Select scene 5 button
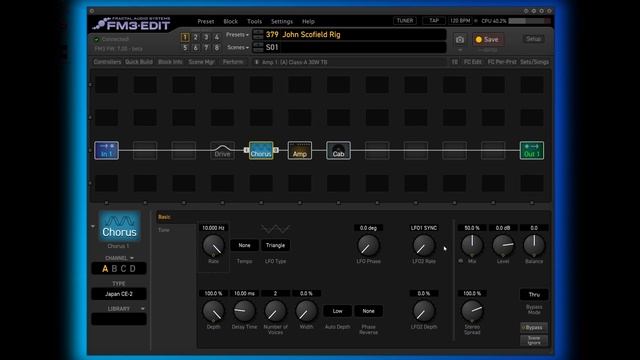This screenshot has width=640, height=360. point(185,48)
